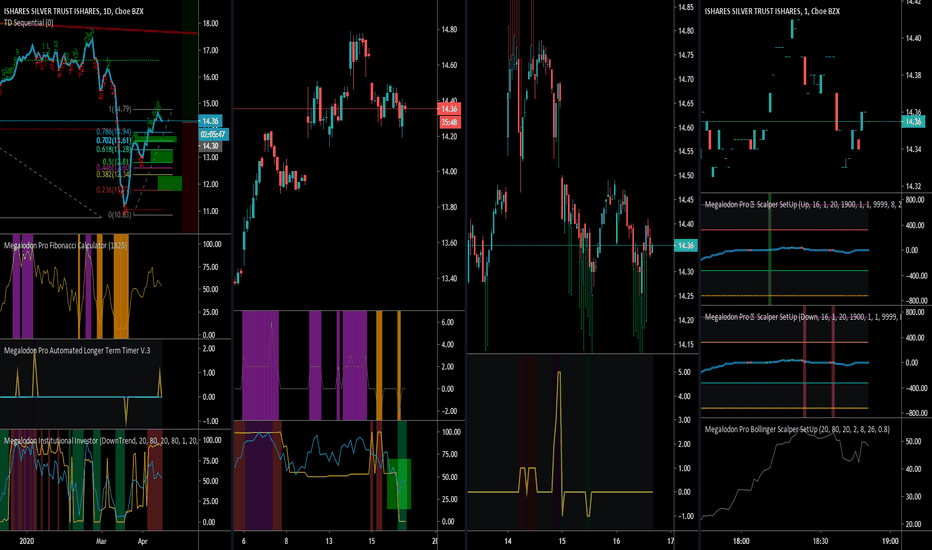Click the 18:30 label on the time axis
Image resolution: width=932 pixels, height=550 pixels.
(820, 541)
